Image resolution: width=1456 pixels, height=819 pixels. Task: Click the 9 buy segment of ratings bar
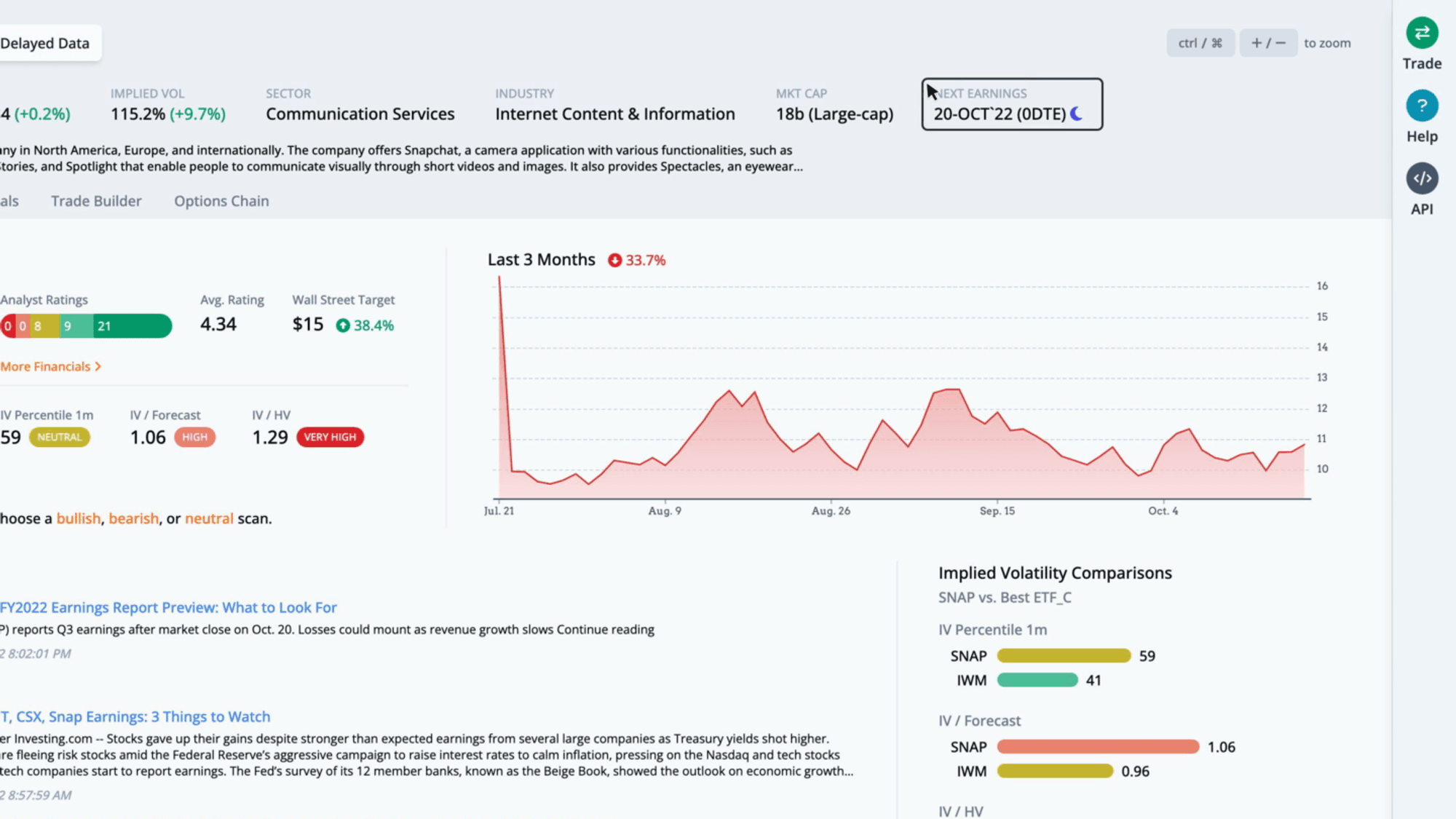76,325
